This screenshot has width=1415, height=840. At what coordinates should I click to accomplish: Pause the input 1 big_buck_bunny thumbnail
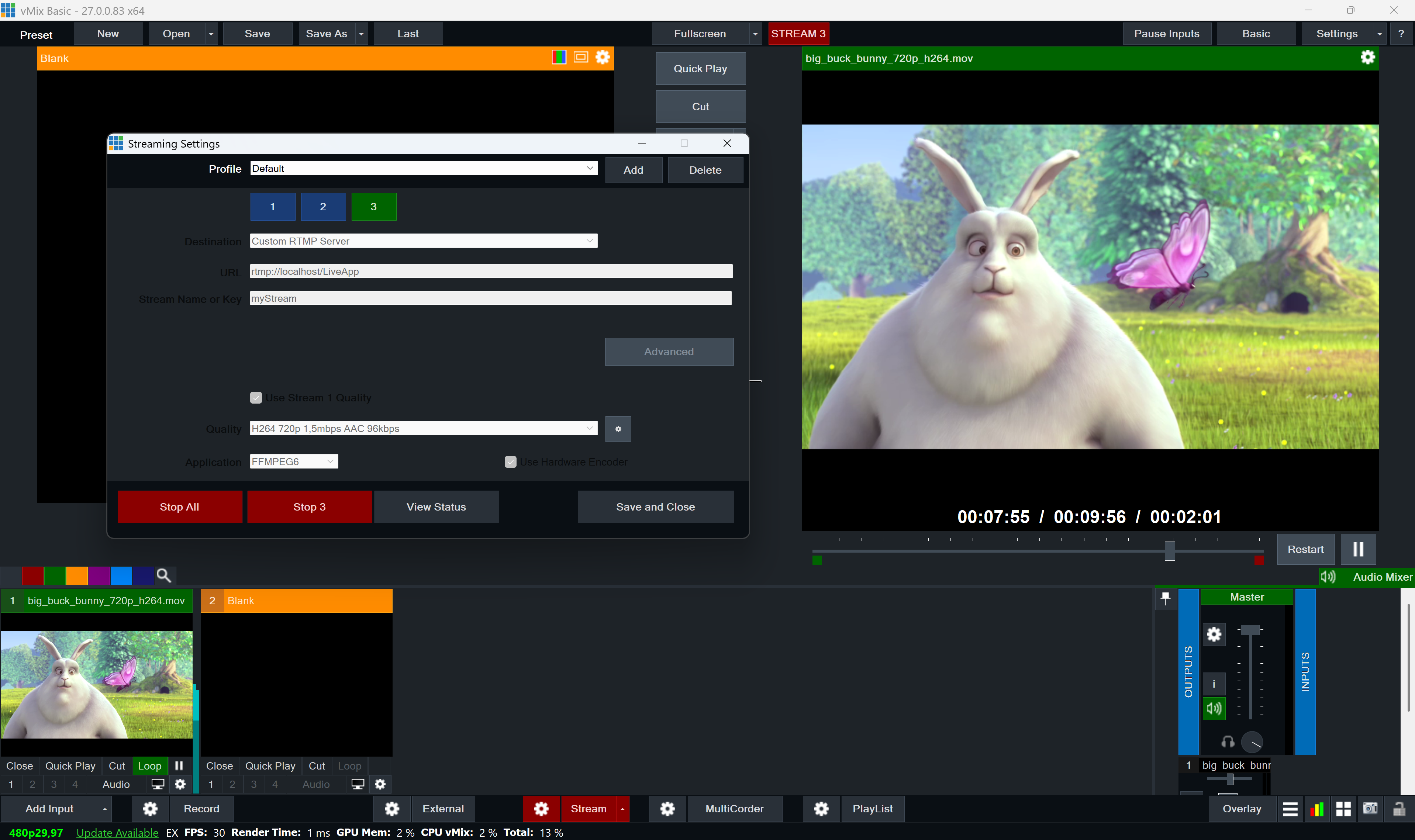coord(179,765)
